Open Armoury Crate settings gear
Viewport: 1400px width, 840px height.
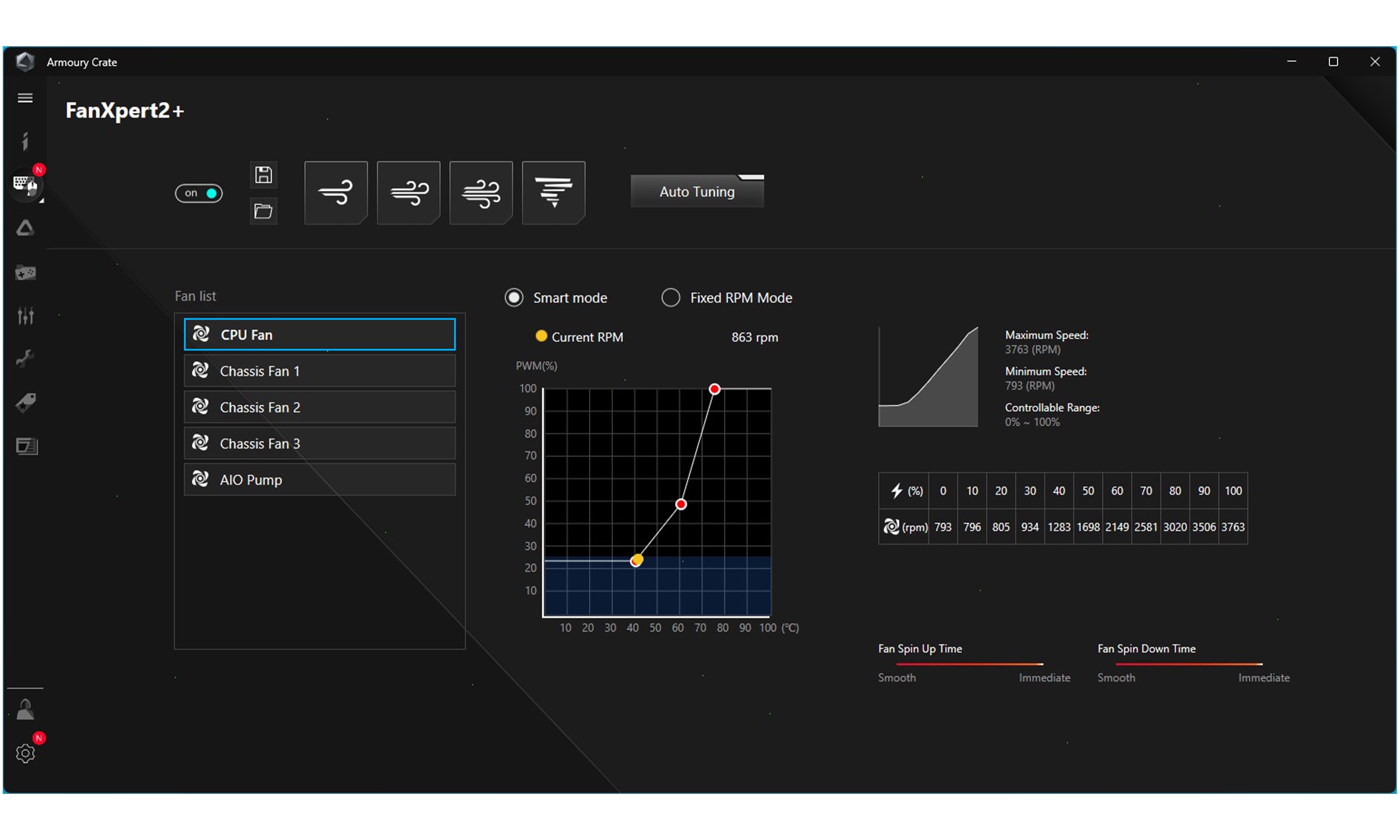(25, 754)
